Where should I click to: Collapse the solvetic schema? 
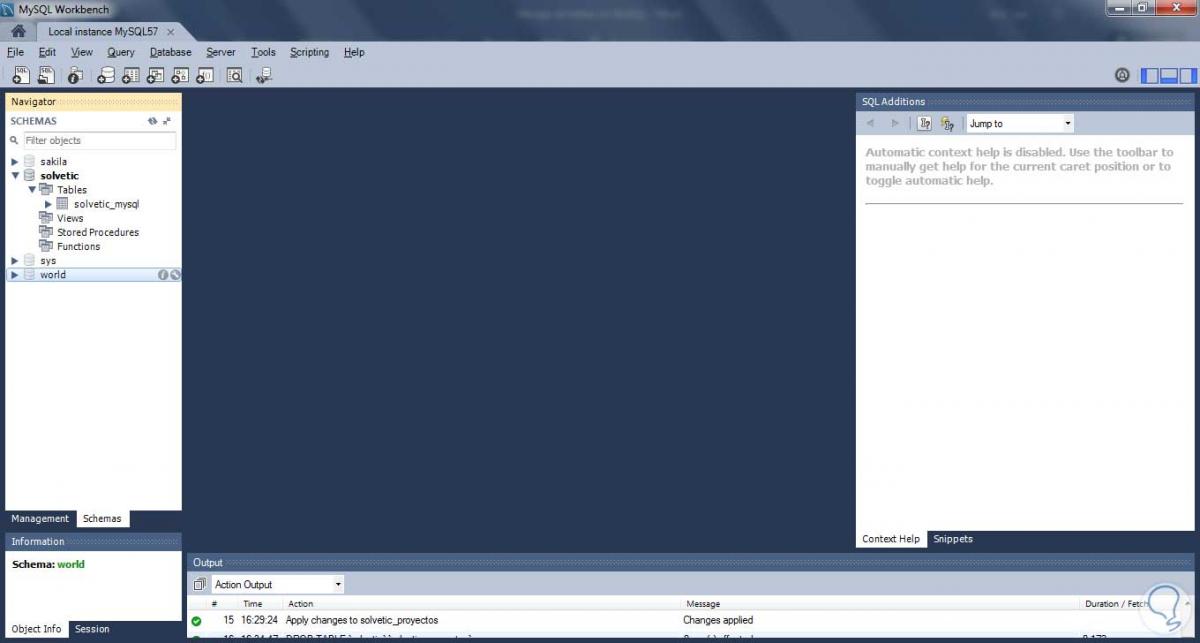14,175
